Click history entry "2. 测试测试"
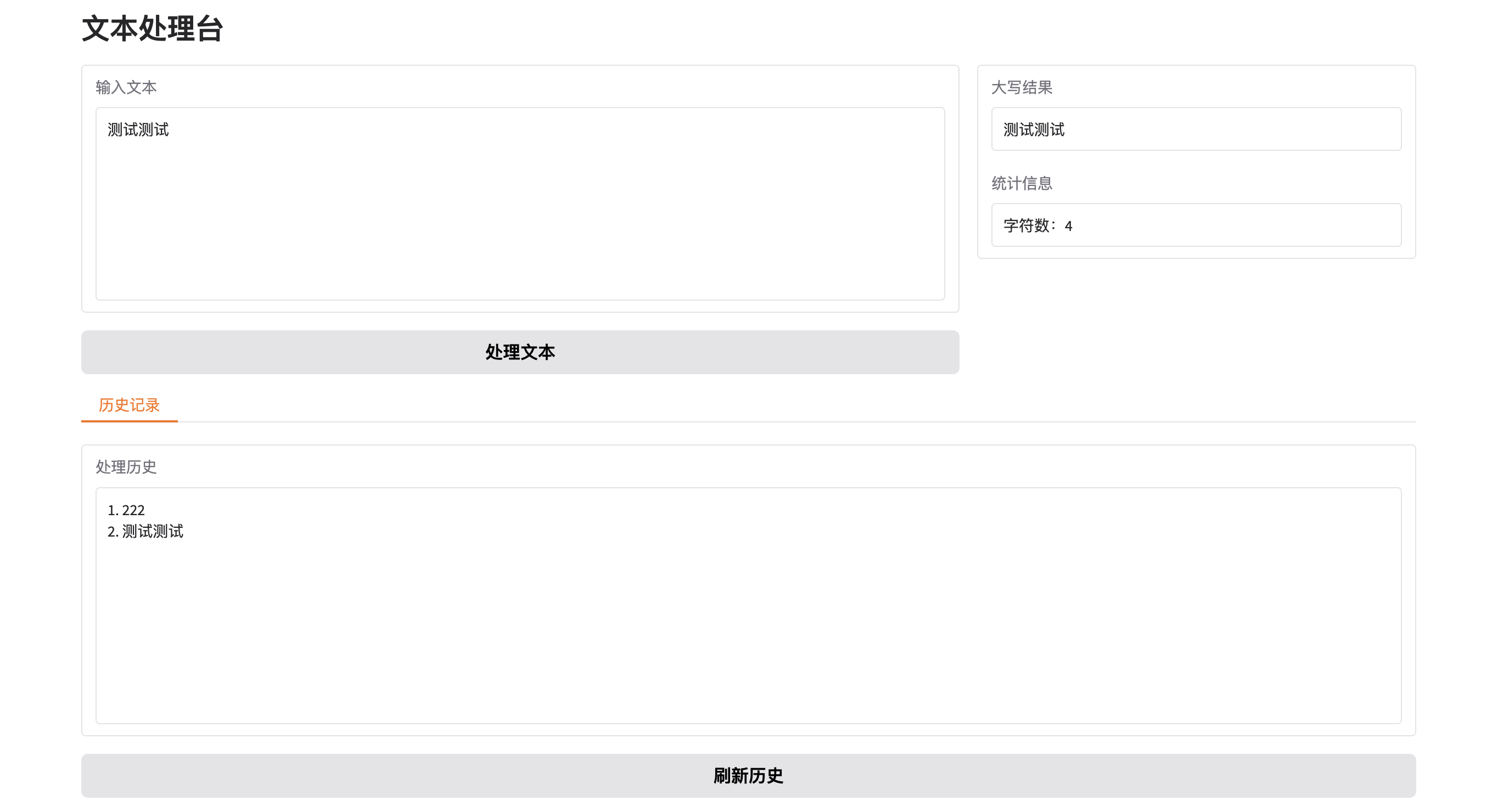Screen dimensions: 1492x812 [145, 531]
